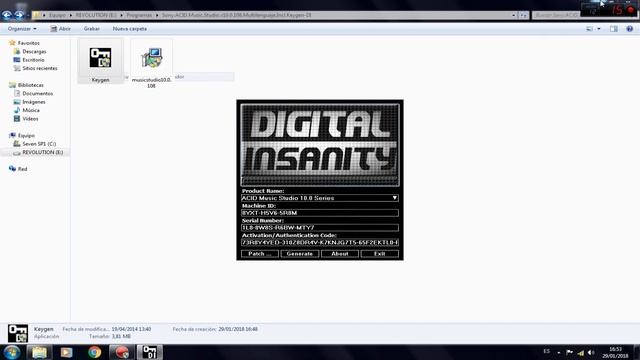The height and width of the screenshot is (360, 640).
Task: Click the network icon in system tray
Action: (580, 353)
